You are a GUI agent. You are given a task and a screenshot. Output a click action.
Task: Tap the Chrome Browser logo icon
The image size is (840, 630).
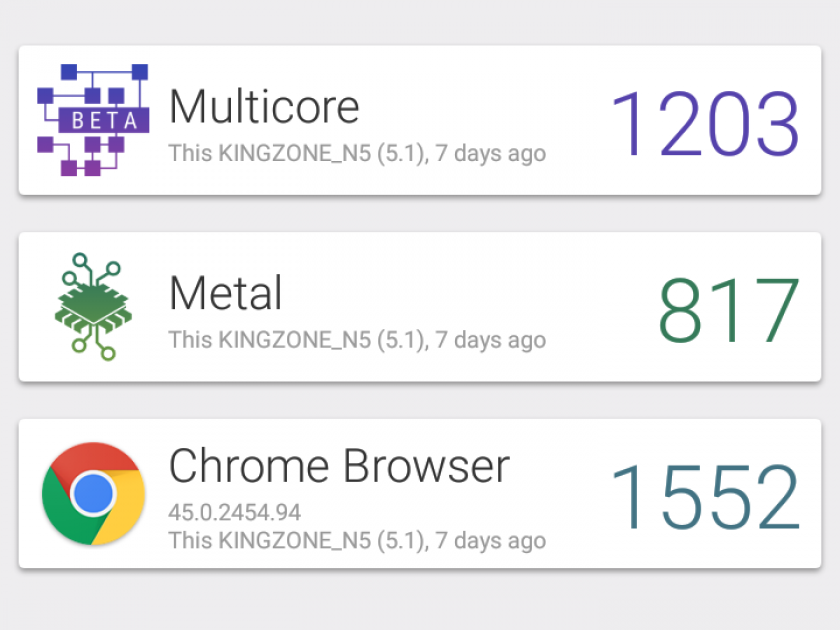coord(93,493)
